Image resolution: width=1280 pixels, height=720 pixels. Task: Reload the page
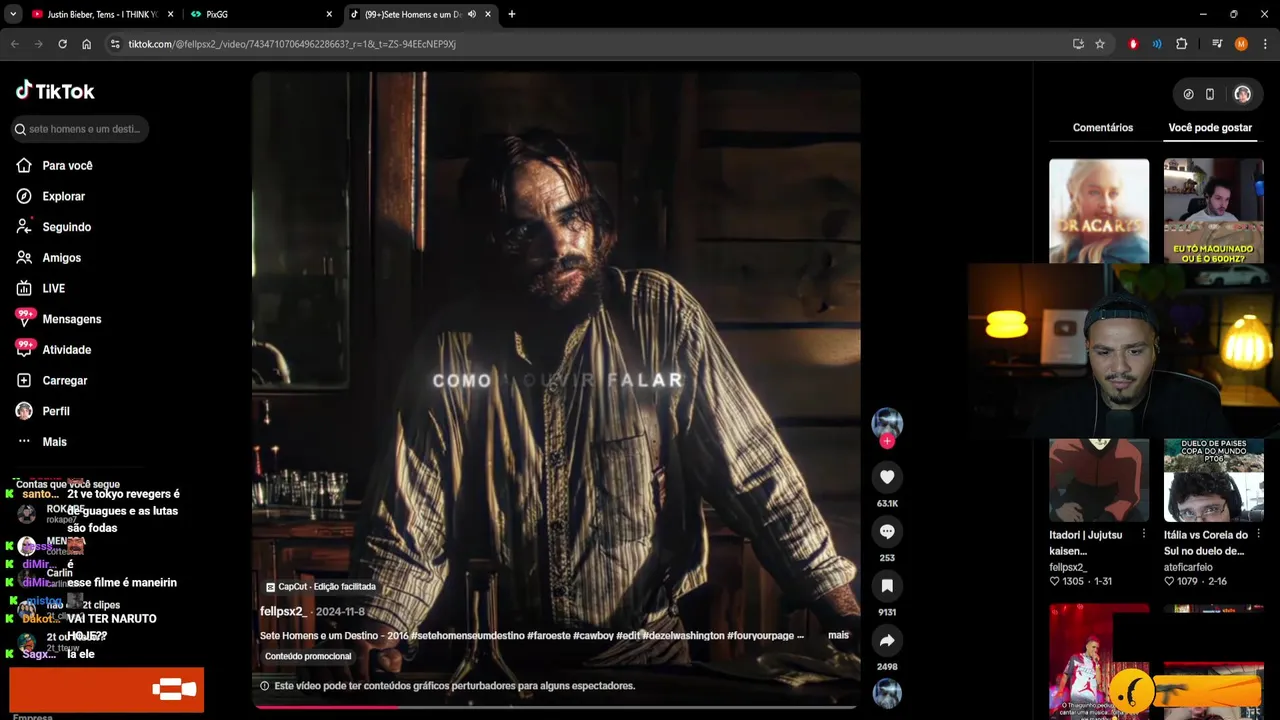(x=62, y=44)
